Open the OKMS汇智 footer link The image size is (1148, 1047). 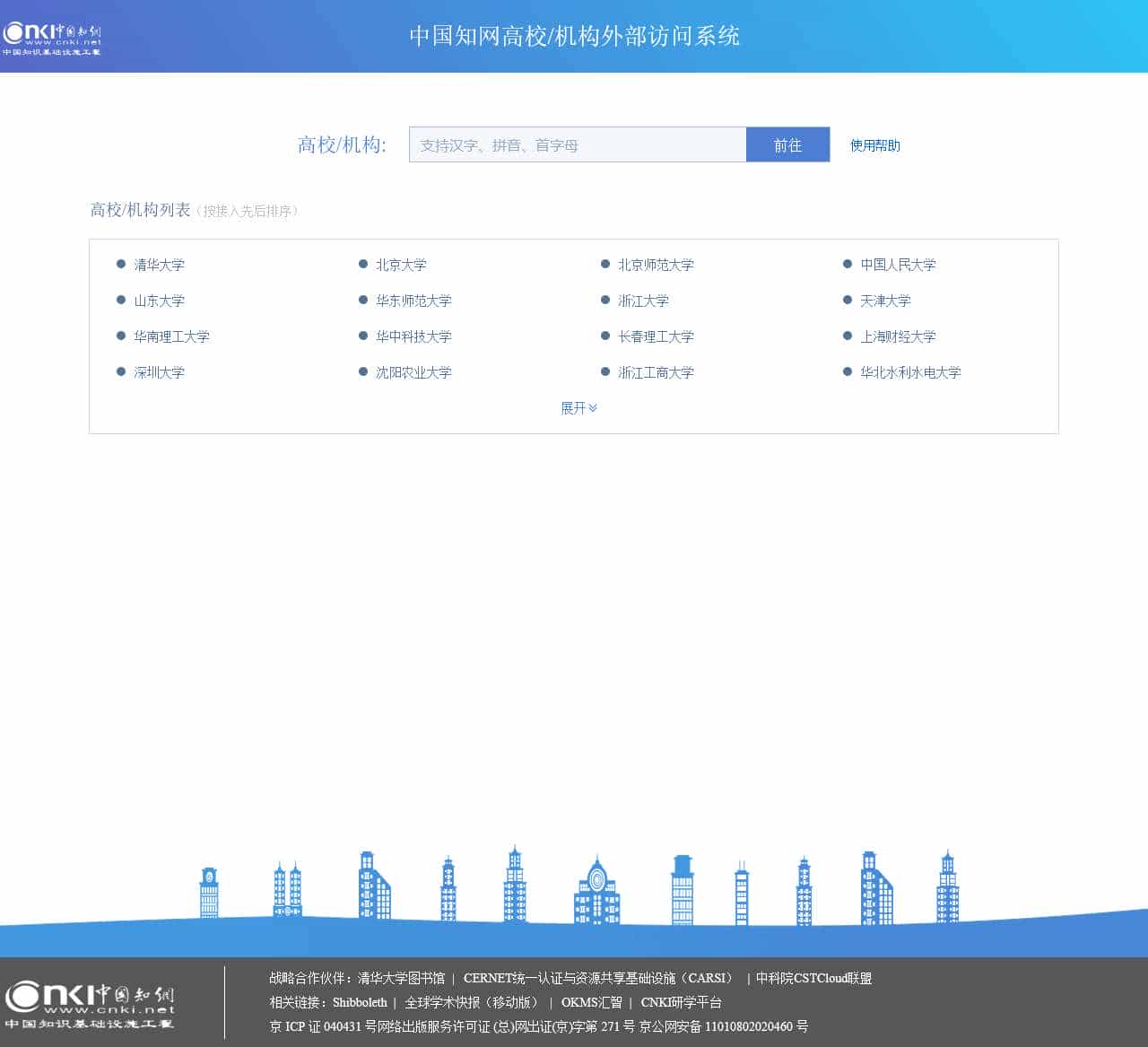point(591,1002)
